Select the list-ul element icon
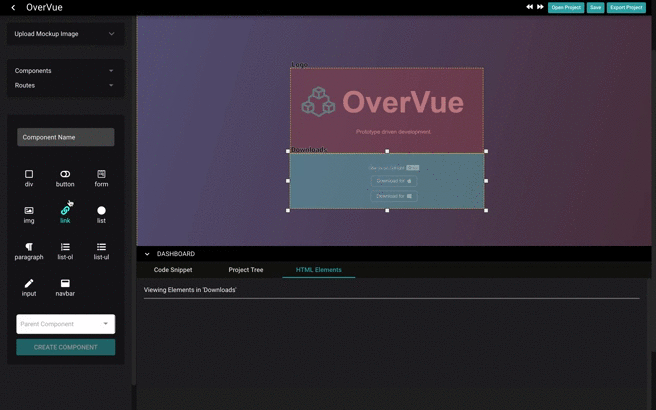The height and width of the screenshot is (410, 656). point(101,247)
